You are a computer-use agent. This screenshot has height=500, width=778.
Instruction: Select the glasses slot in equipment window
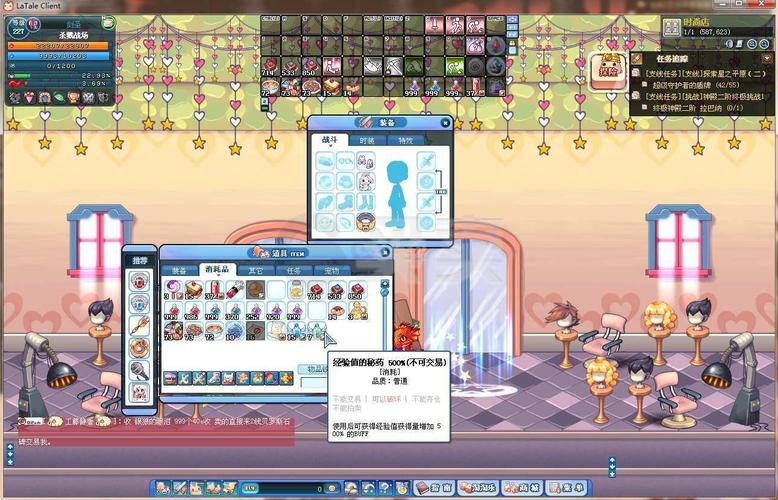tap(345, 161)
